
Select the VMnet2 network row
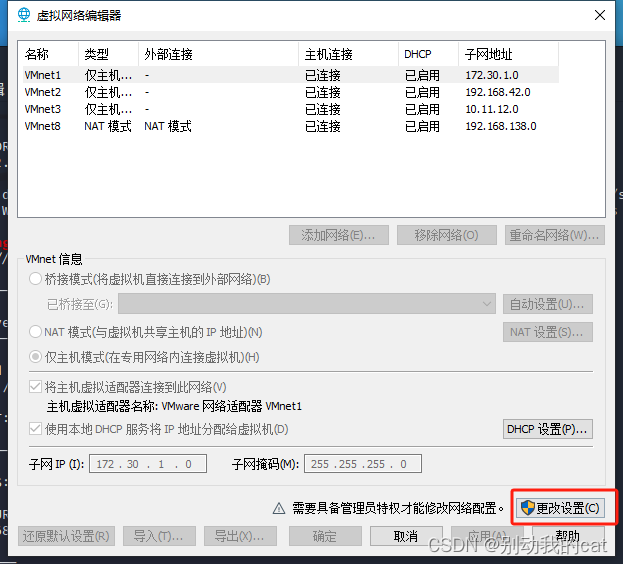point(291,92)
